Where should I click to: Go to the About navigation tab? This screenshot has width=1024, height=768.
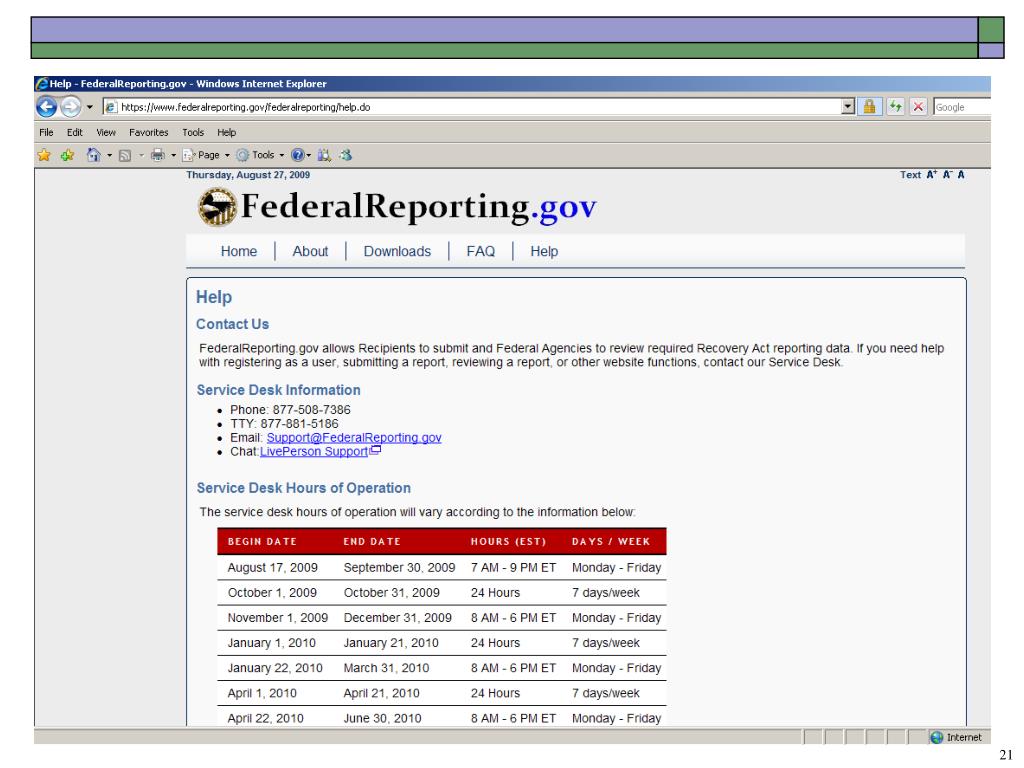pyautogui.click(x=310, y=251)
